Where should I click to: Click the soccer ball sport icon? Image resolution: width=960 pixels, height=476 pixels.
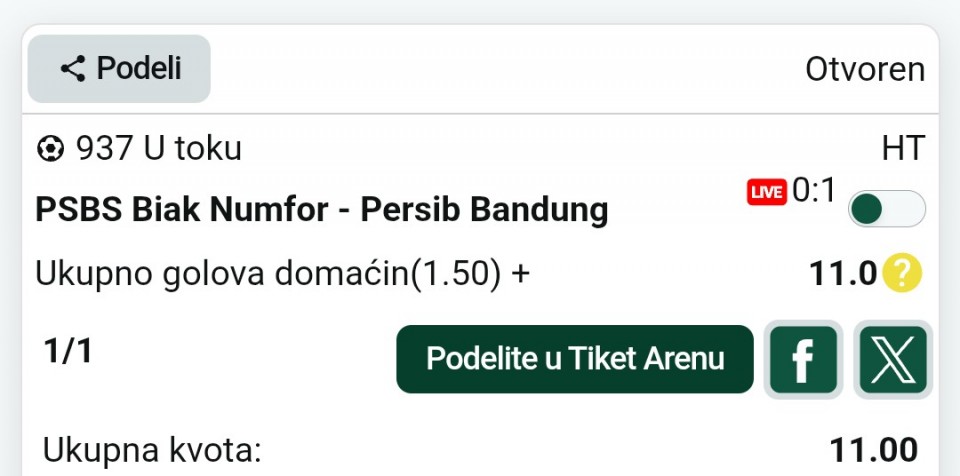click(x=49, y=150)
